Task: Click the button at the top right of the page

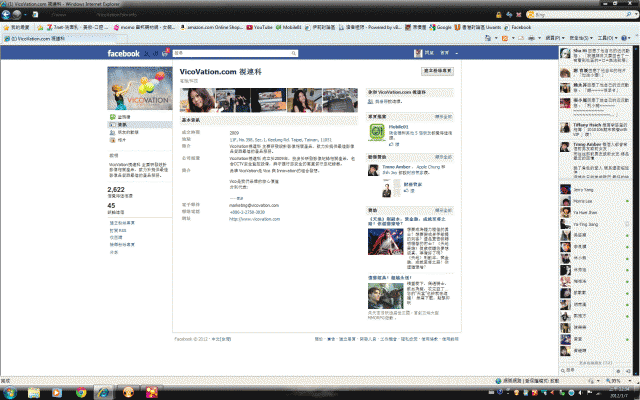Action: (x=437, y=71)
